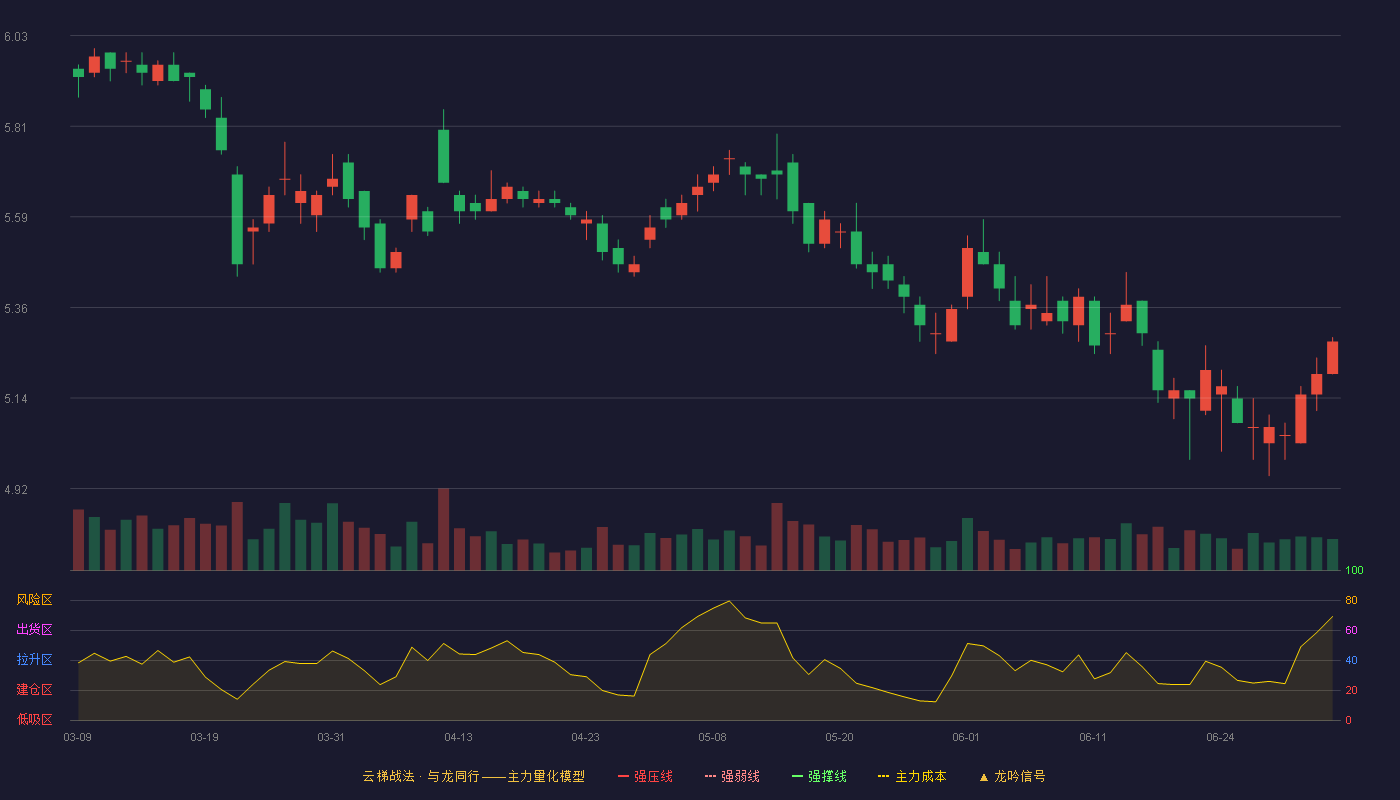1400x800 pixels.
Task: Click the 4.92 price axis label
Action: click(x=16, y=490)
